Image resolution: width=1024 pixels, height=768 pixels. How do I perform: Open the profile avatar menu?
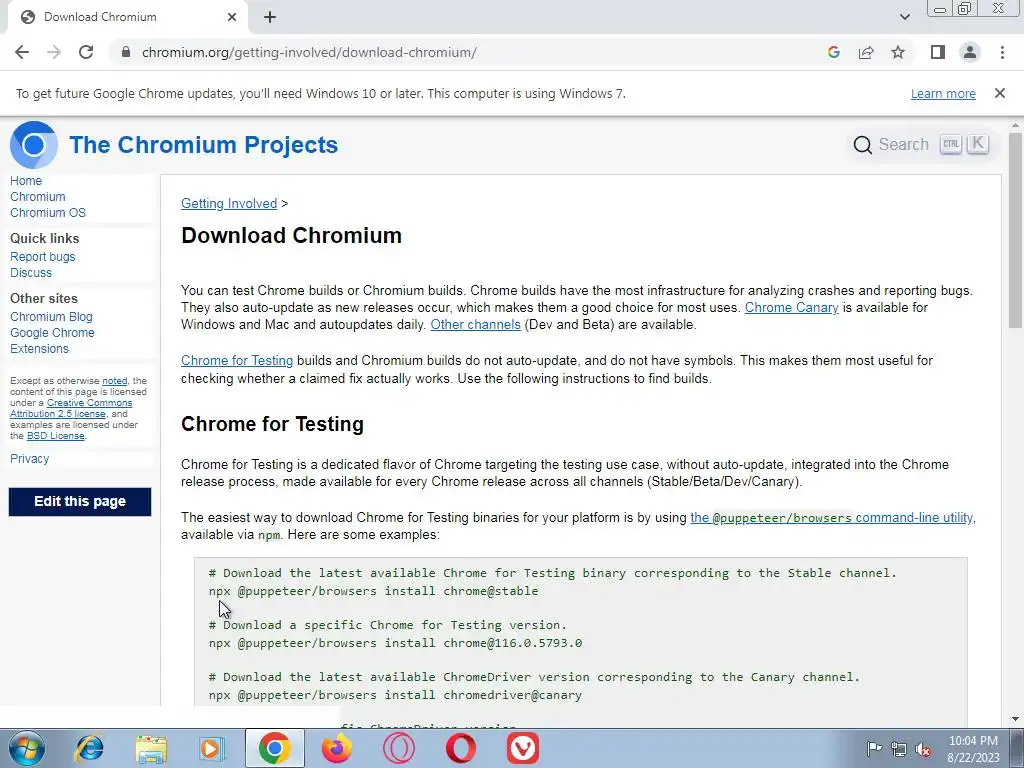coord(970,52)
